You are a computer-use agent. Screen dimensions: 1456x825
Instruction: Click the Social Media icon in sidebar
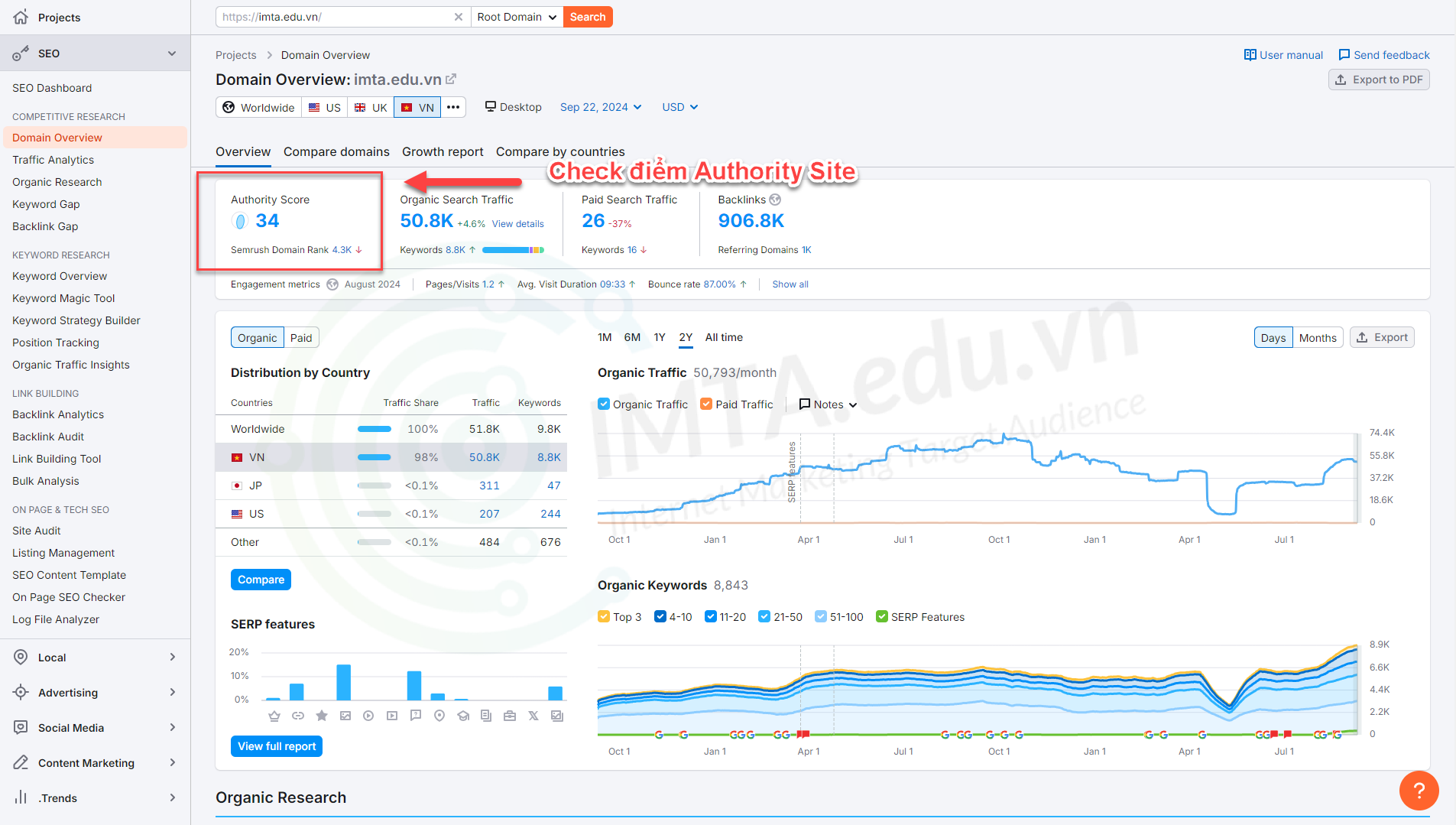(21, 727)
